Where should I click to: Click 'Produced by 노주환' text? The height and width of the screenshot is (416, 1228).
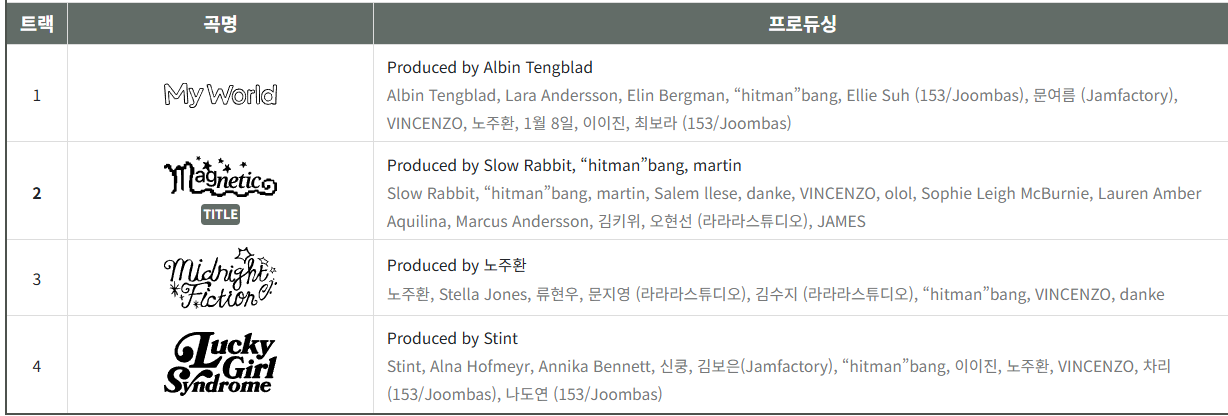click(x=456, y=265)
